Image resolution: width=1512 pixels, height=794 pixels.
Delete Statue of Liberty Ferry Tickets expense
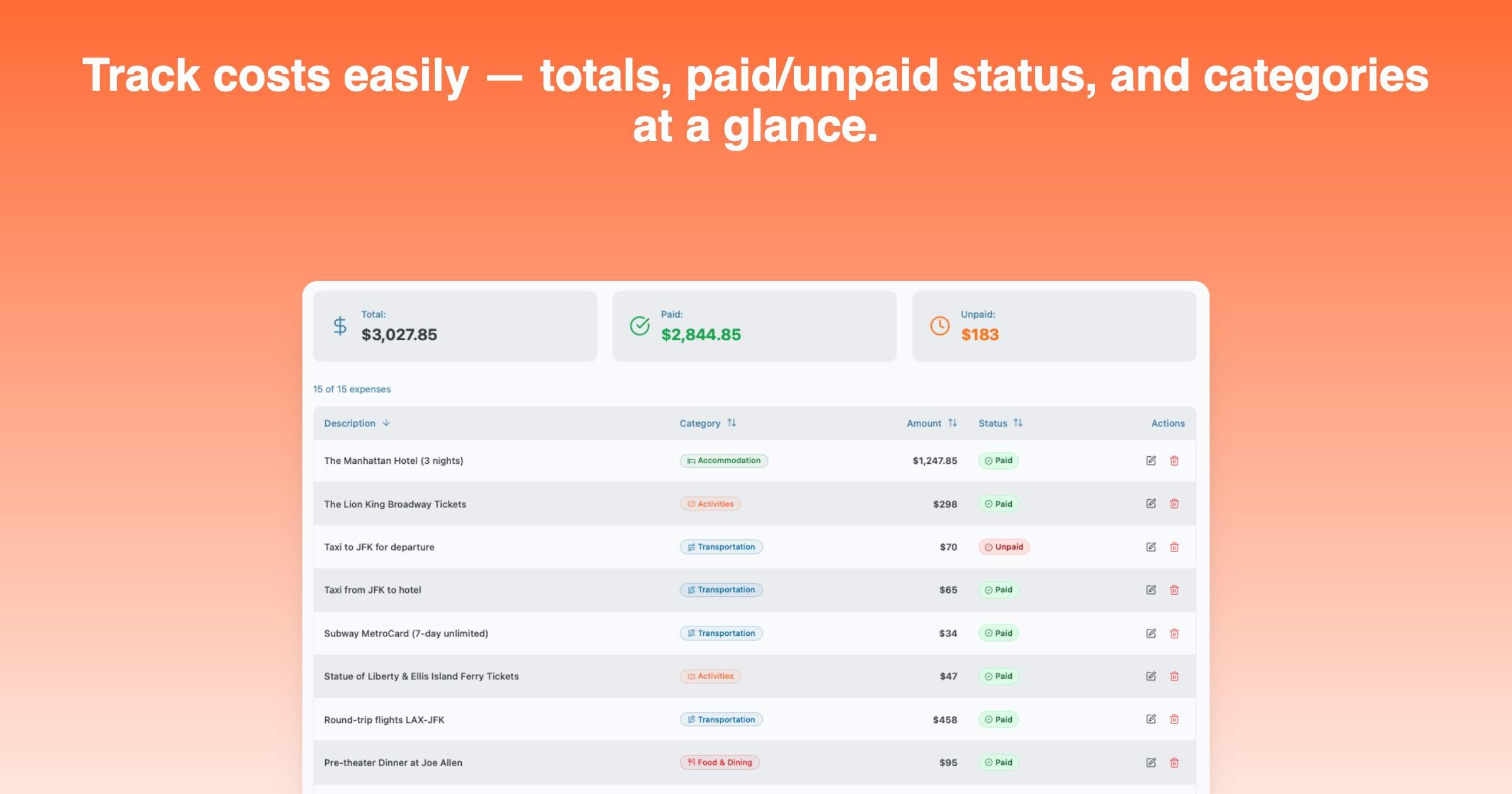(x=1174, y=676)
